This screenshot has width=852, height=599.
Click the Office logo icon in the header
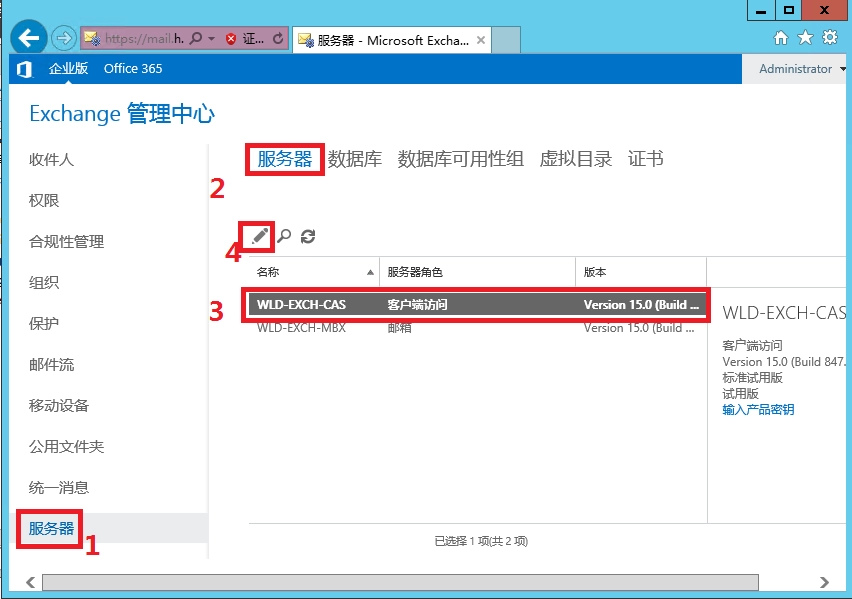pyautogui.click(x=24, y=69)
